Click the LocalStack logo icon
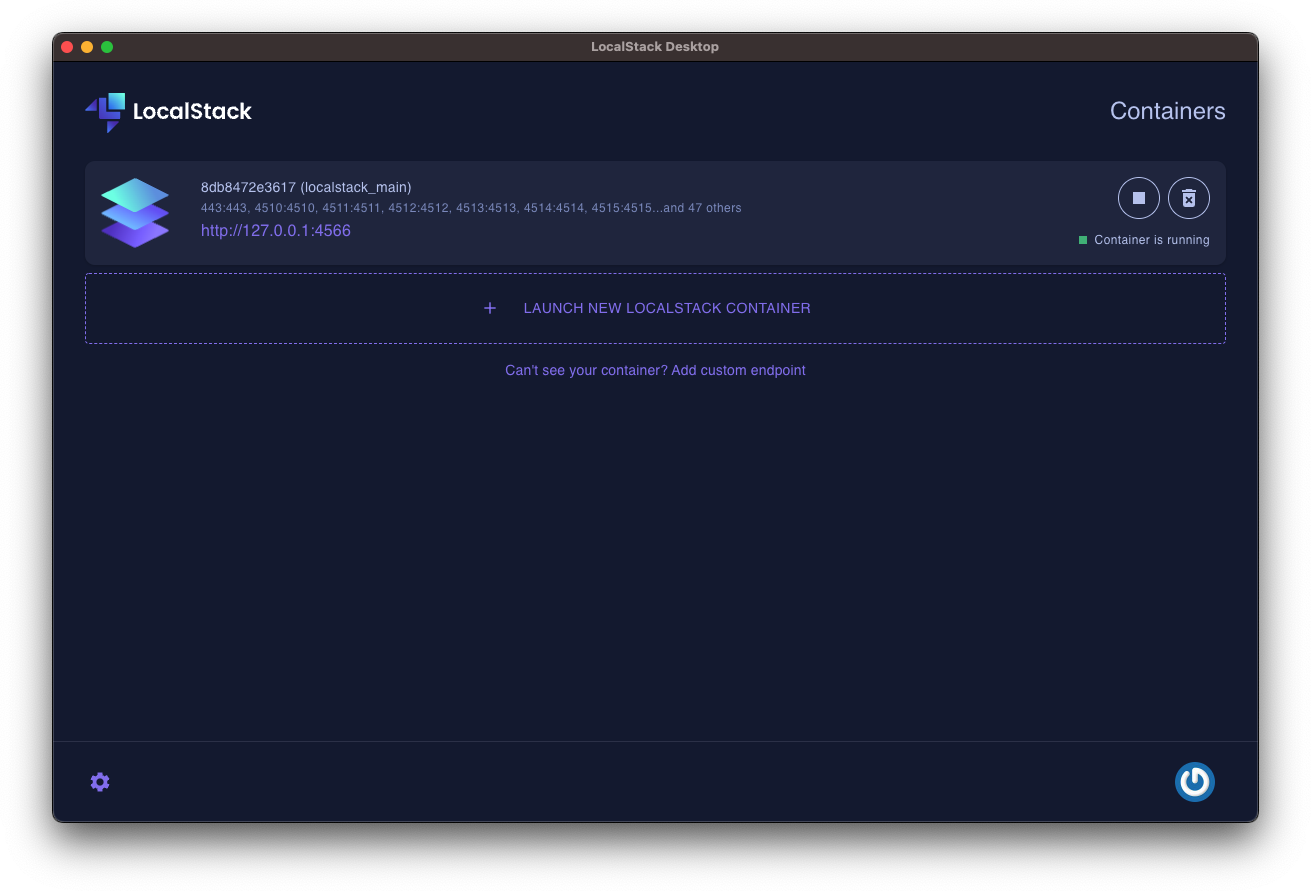Screen dimensions: 1311x891 pos(105,112)
